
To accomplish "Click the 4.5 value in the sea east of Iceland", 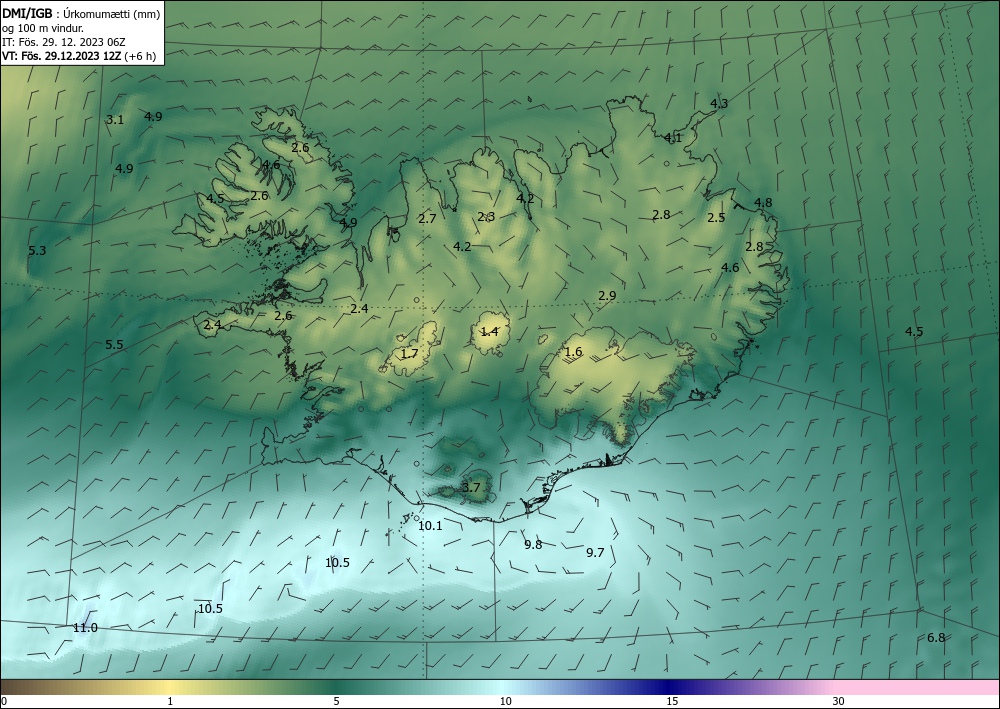I will (914, 332).
